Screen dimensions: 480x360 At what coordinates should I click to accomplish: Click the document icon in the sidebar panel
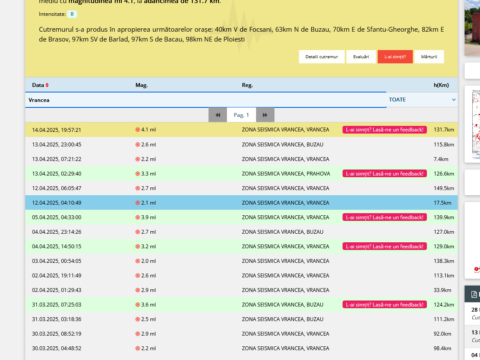point(474,294)
